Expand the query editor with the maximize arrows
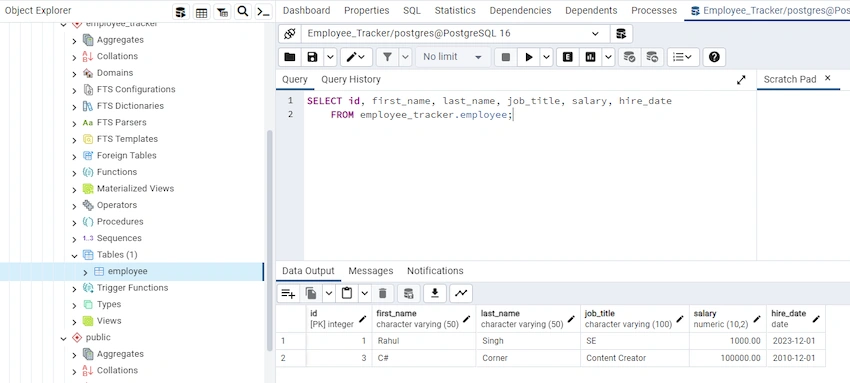 741,80
